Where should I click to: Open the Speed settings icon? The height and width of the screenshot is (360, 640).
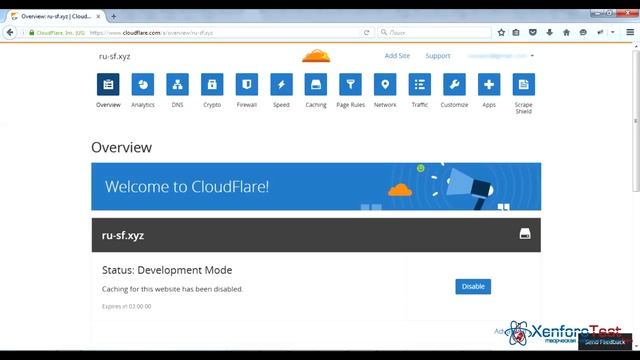click(281, 84)
